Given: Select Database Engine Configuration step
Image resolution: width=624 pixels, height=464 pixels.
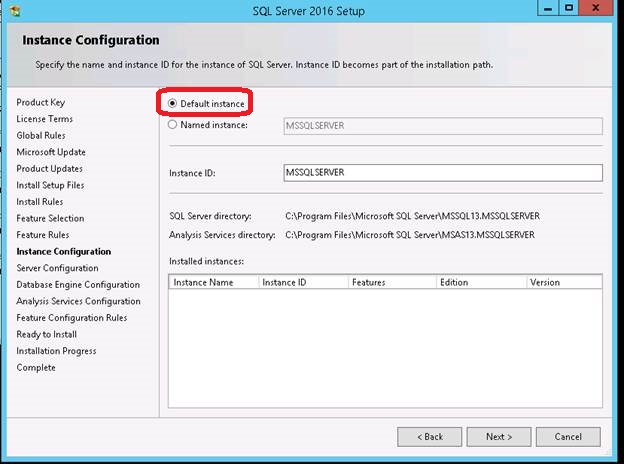Looking at the screenshot, I should (78, 285).
